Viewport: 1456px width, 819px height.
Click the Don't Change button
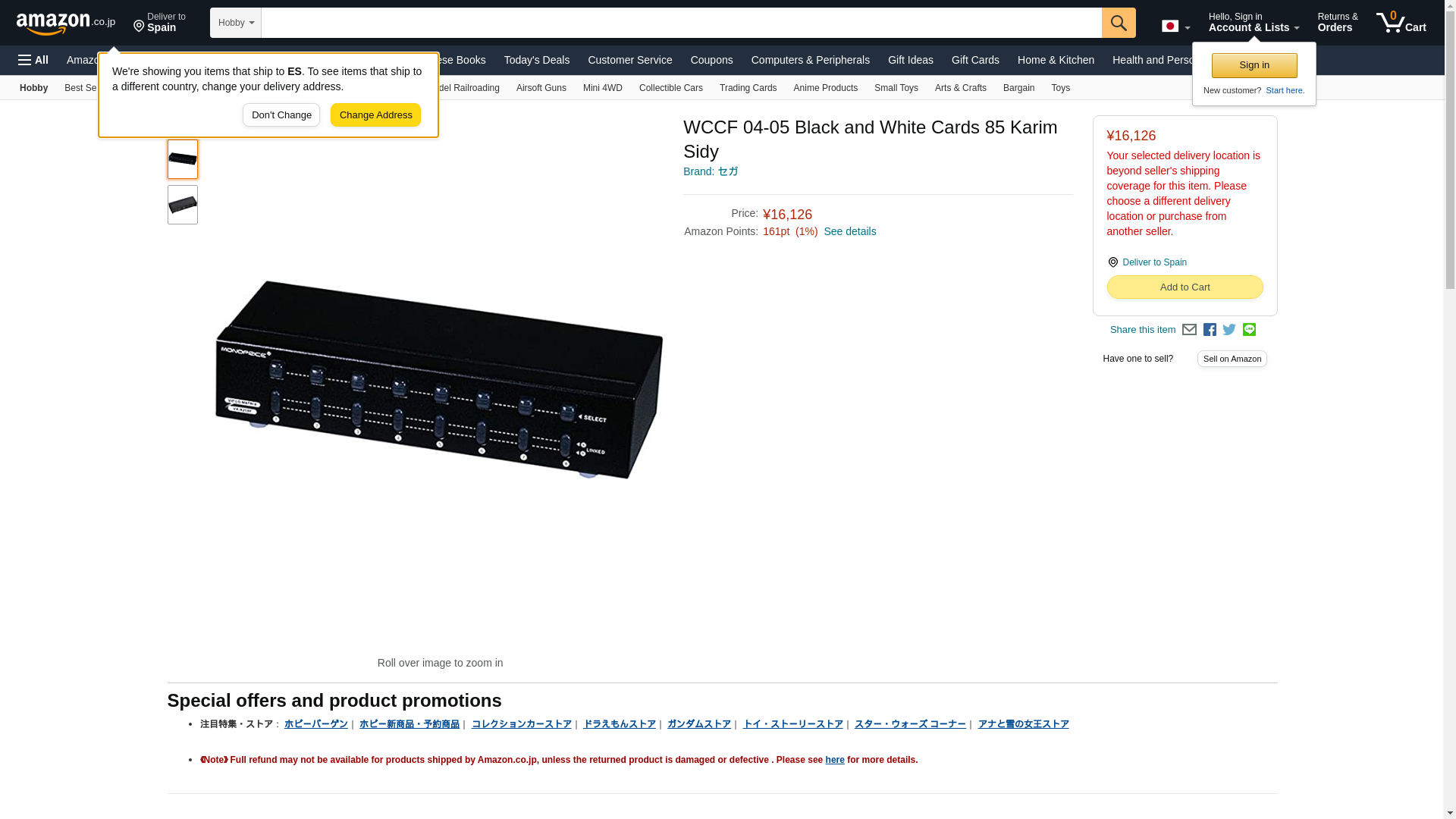(x=281, y=115)
